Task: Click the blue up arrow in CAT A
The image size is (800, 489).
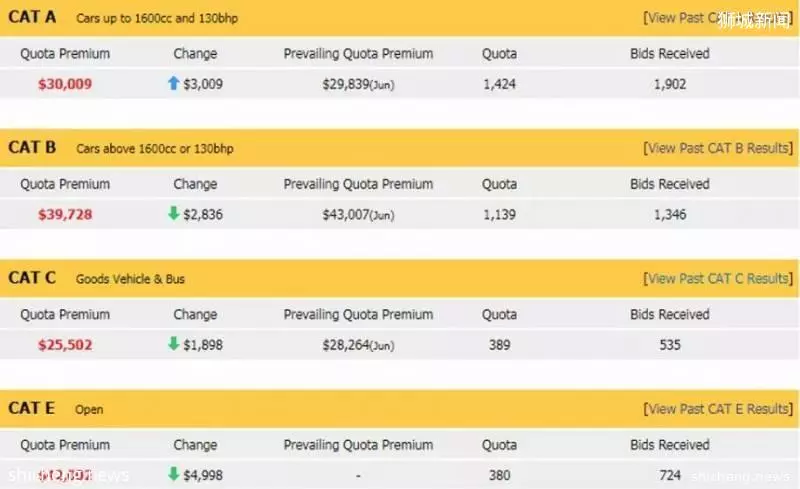Action: pyautogui.click(x=173, y=83)
